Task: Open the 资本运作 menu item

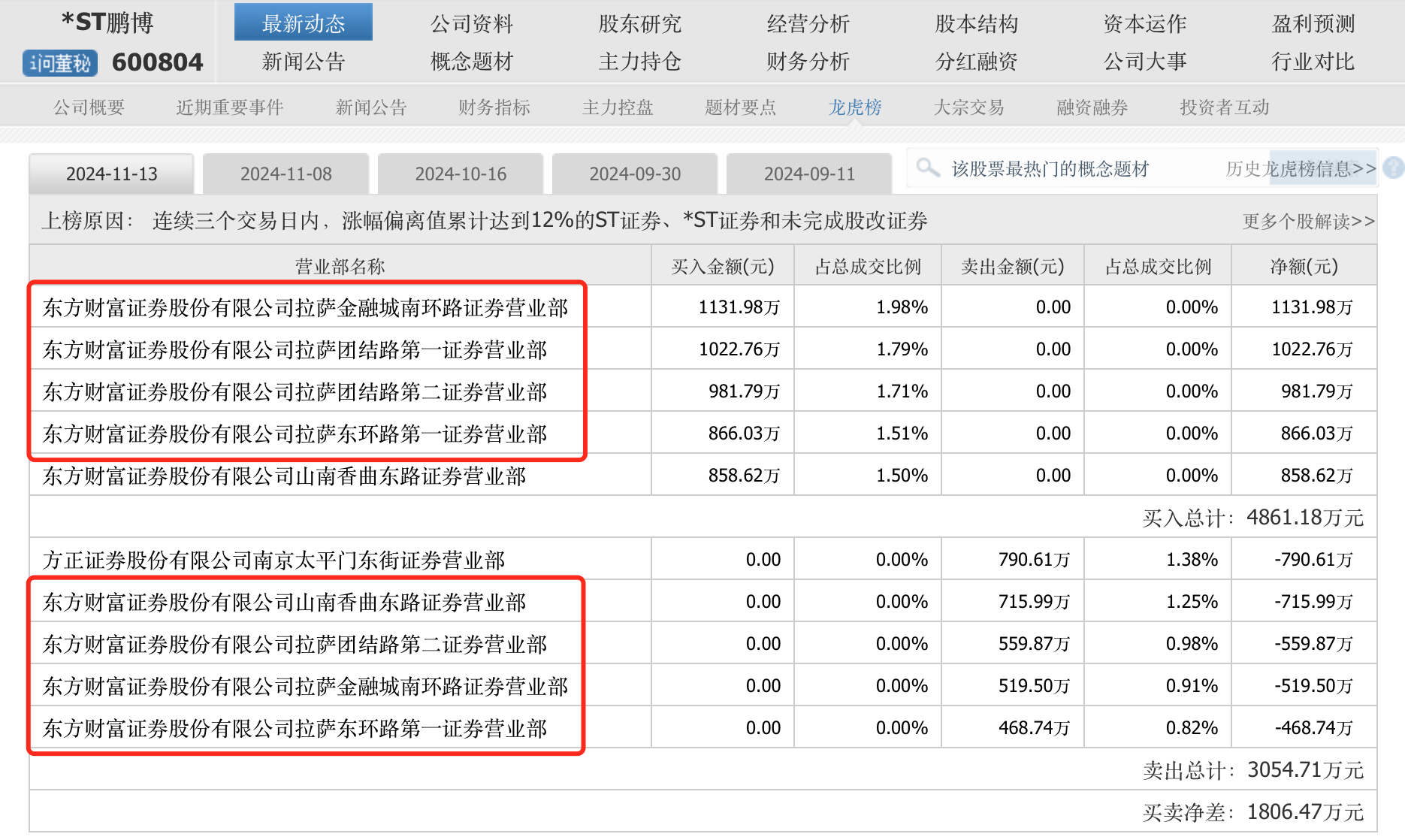Action: [1145, 23]
